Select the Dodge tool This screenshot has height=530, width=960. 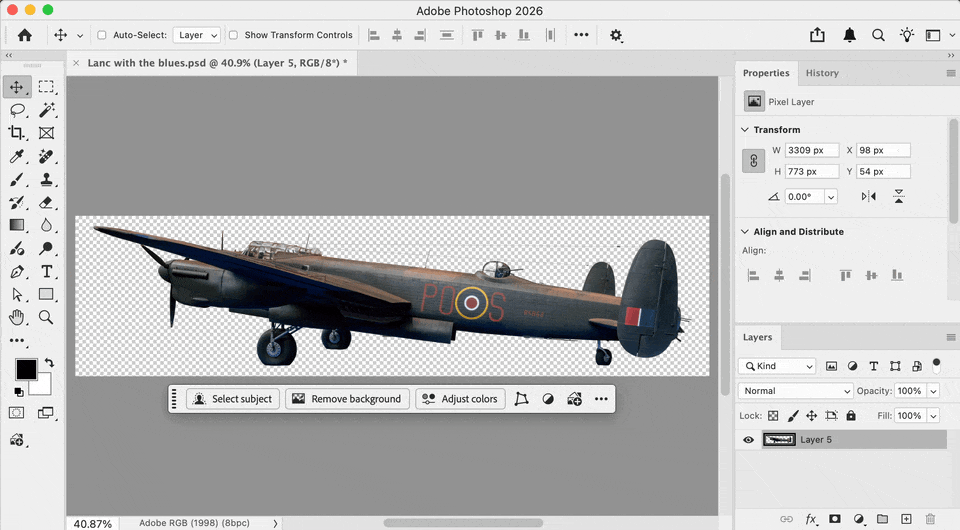pyautogui.click(x=46, y=248)
